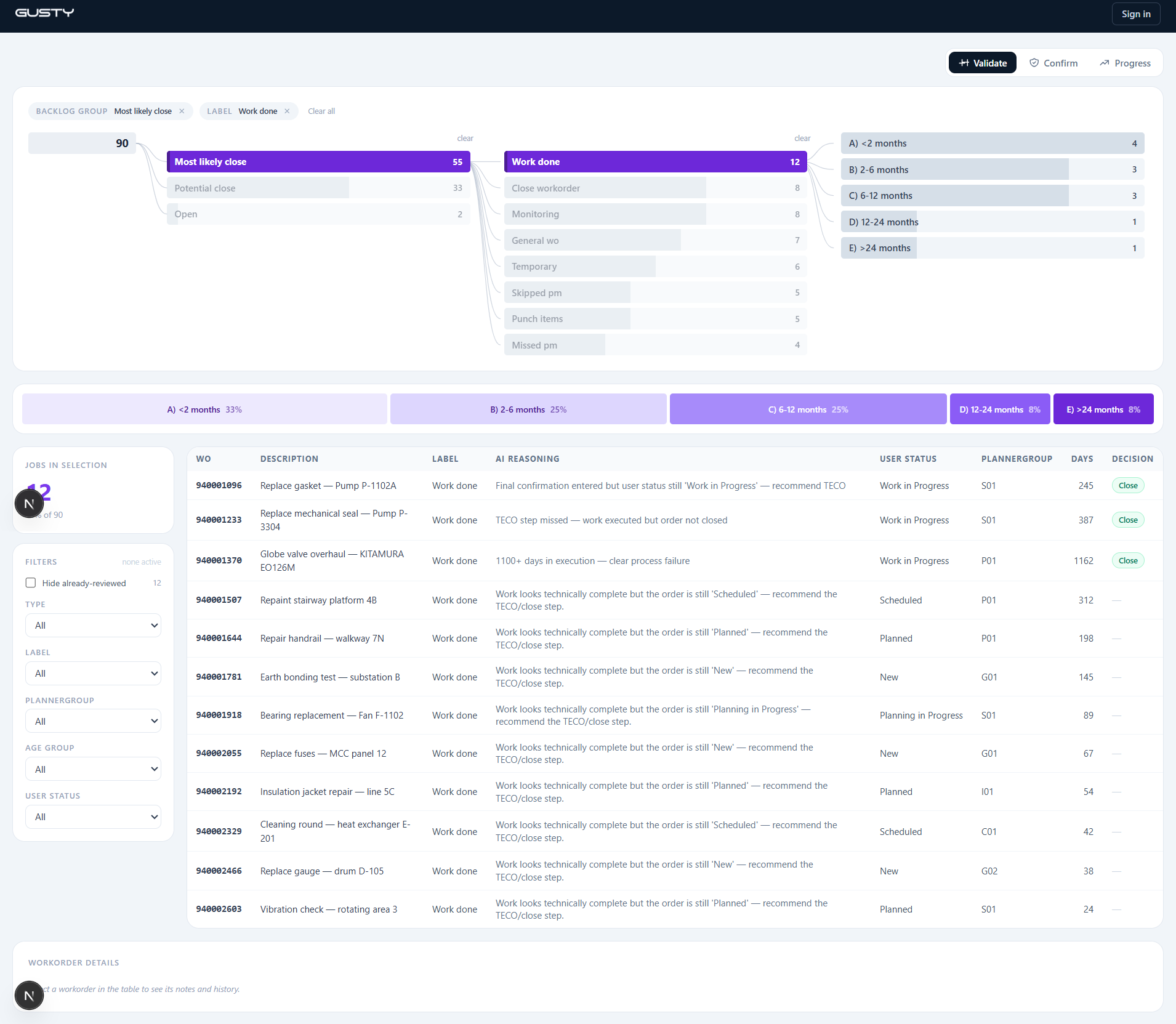This screenshot has height=1024, width=1176.
Task: Open the Age Group filter dropdown
Action: pos(93,769)
